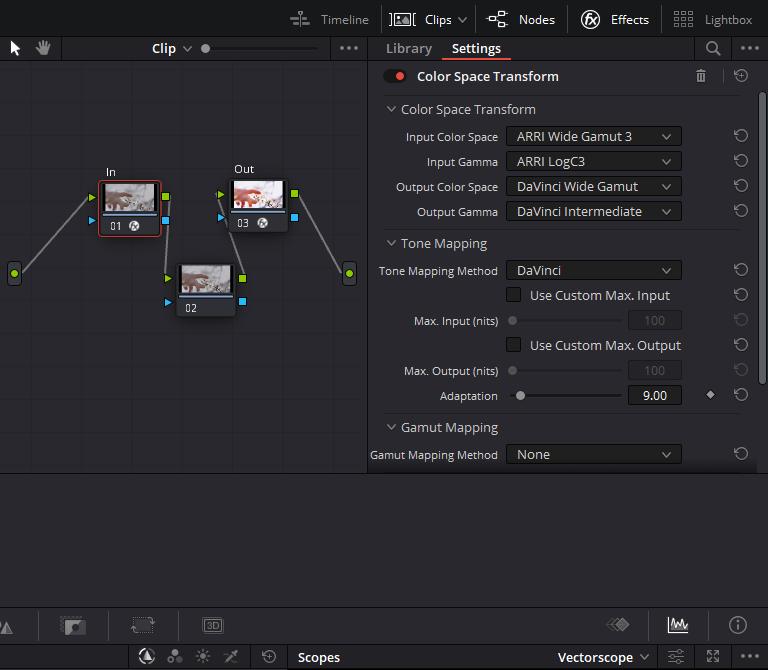Reset Use Custom Max. Output
The height and width of the screenshot is (670, 768).
pyautogui.click(x=741, y=345)
